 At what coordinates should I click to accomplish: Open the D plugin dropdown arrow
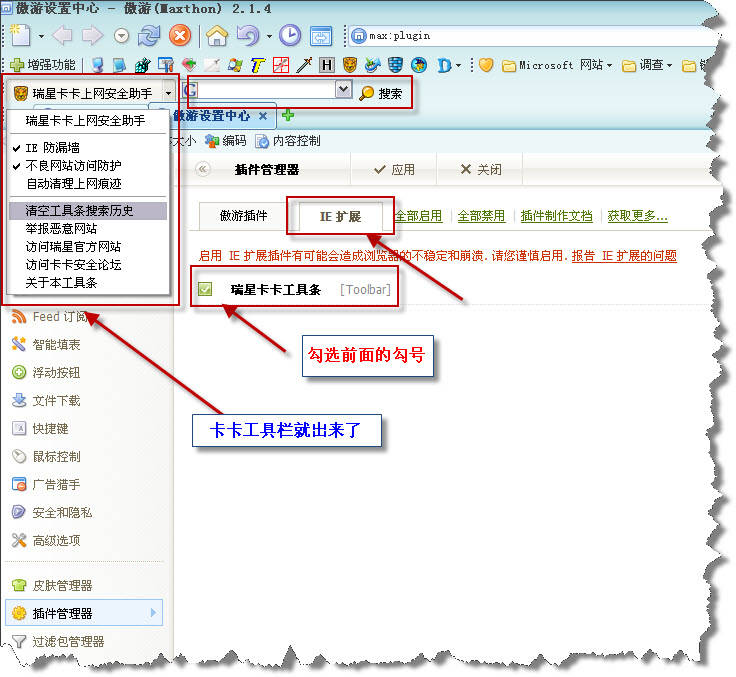click(459, 65)
